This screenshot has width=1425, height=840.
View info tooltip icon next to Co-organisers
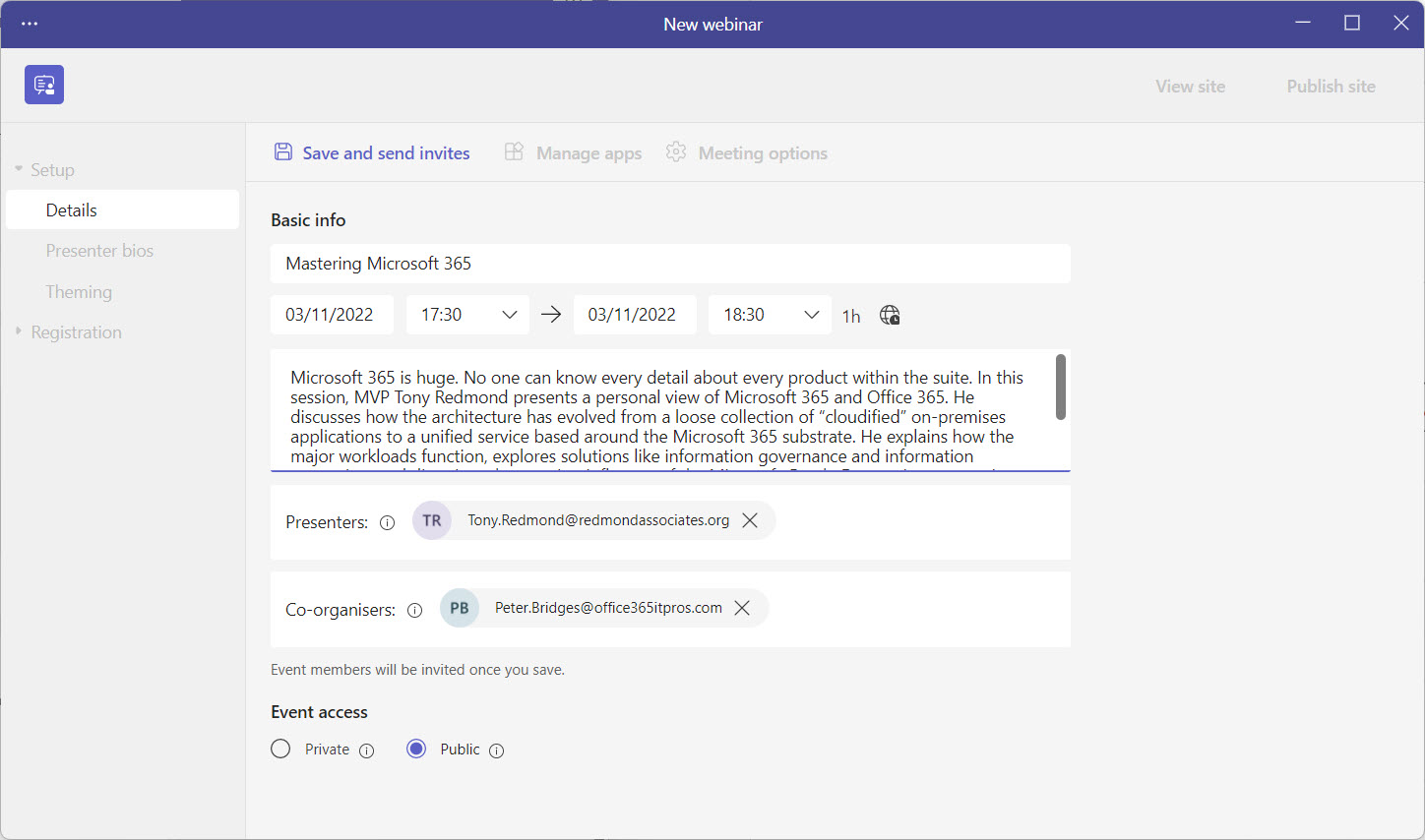[x=414, y=610]
